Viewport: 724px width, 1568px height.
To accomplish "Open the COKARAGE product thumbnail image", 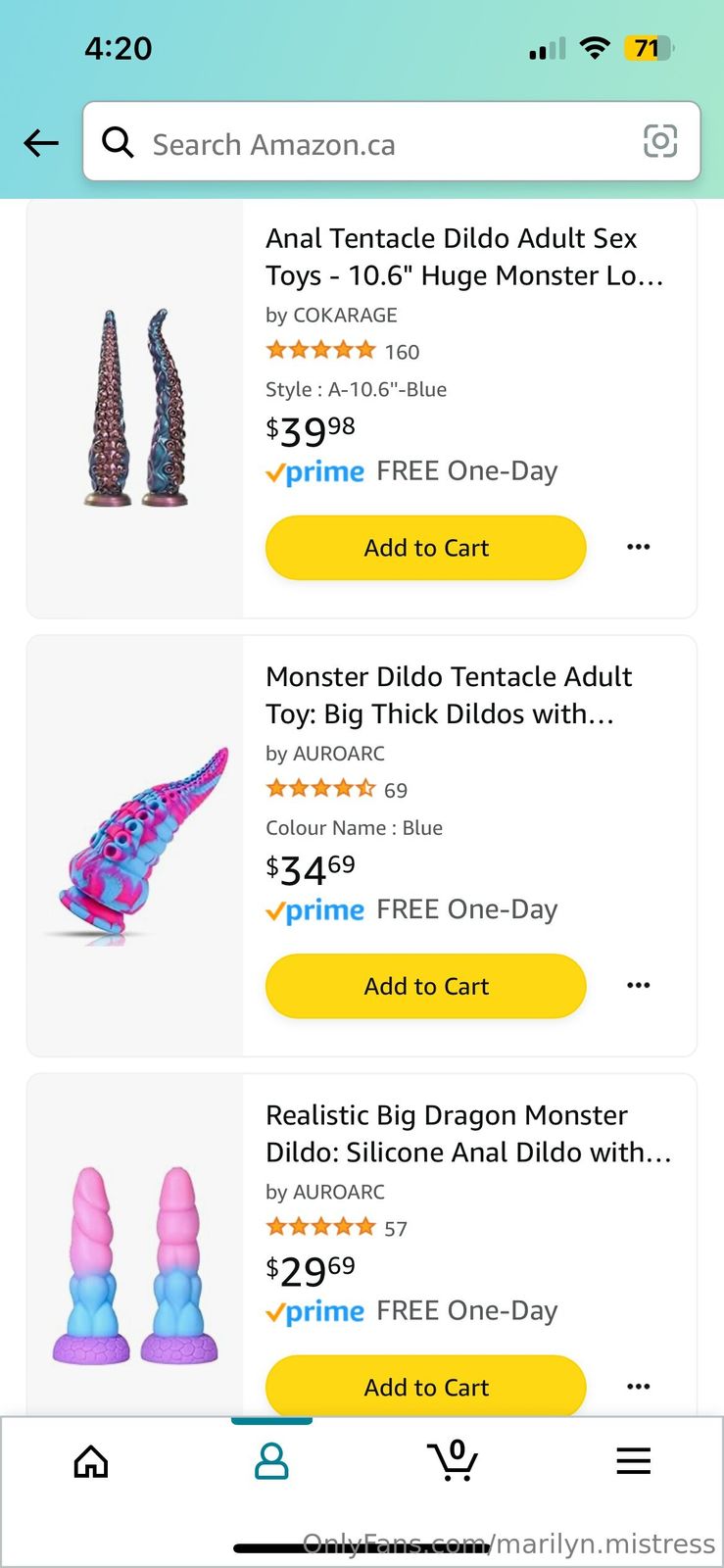I will click(x=136, y=408).
